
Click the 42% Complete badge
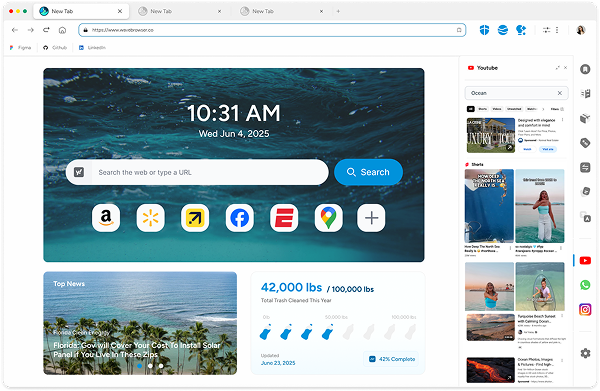pyautogui.click(x=391, y=359)
